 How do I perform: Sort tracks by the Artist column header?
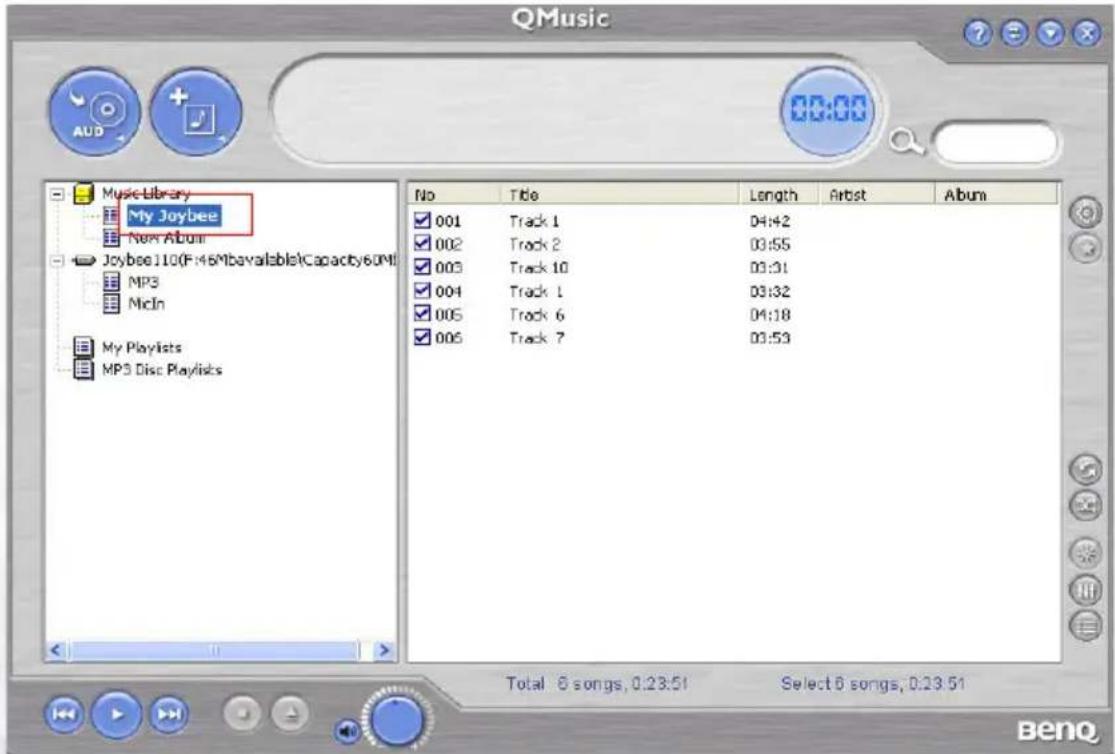point(877,195)
